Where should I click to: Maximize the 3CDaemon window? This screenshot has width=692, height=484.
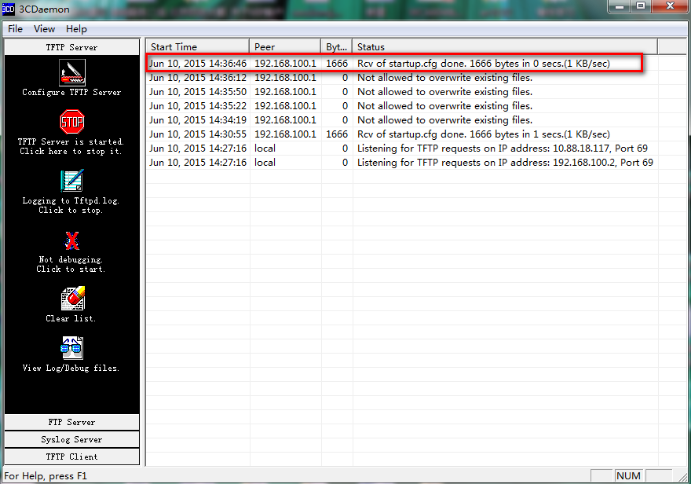(640, 6)
